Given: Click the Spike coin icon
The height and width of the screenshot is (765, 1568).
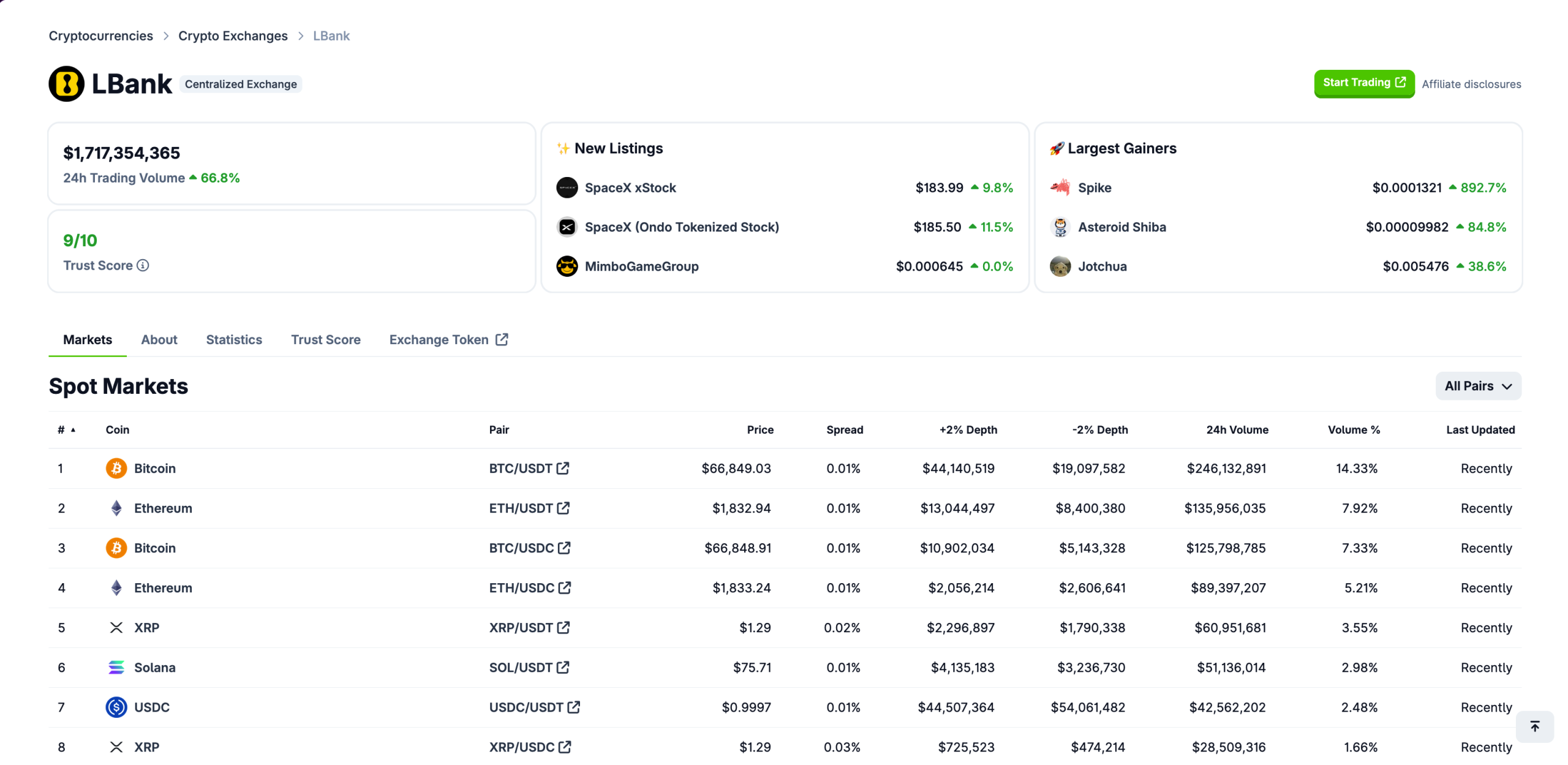Looking at the screenshot, I should (1060, 187).
